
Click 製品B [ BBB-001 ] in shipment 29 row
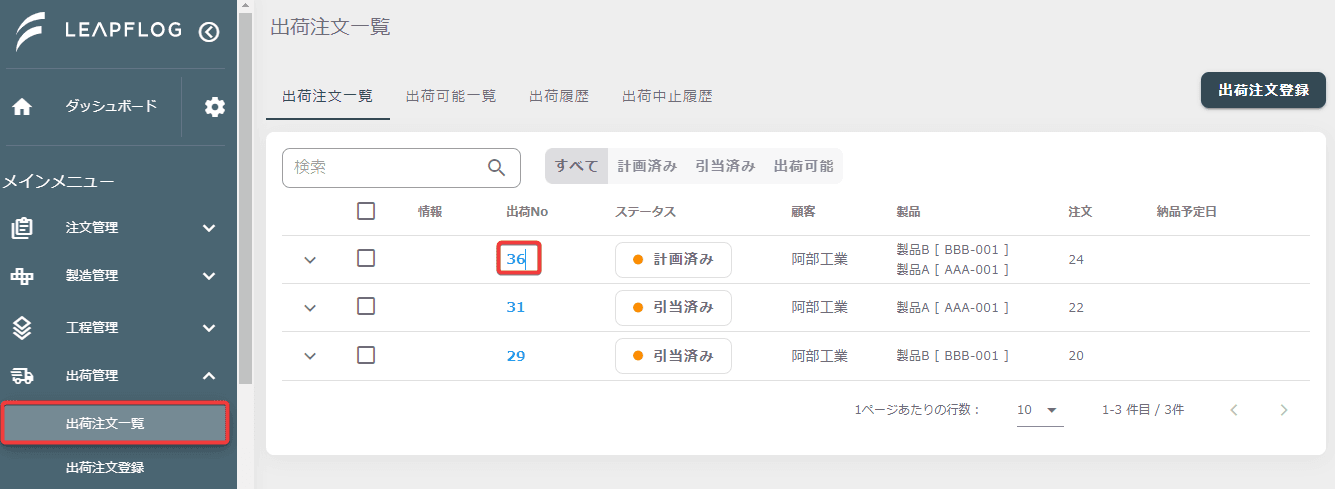[953, 355]
